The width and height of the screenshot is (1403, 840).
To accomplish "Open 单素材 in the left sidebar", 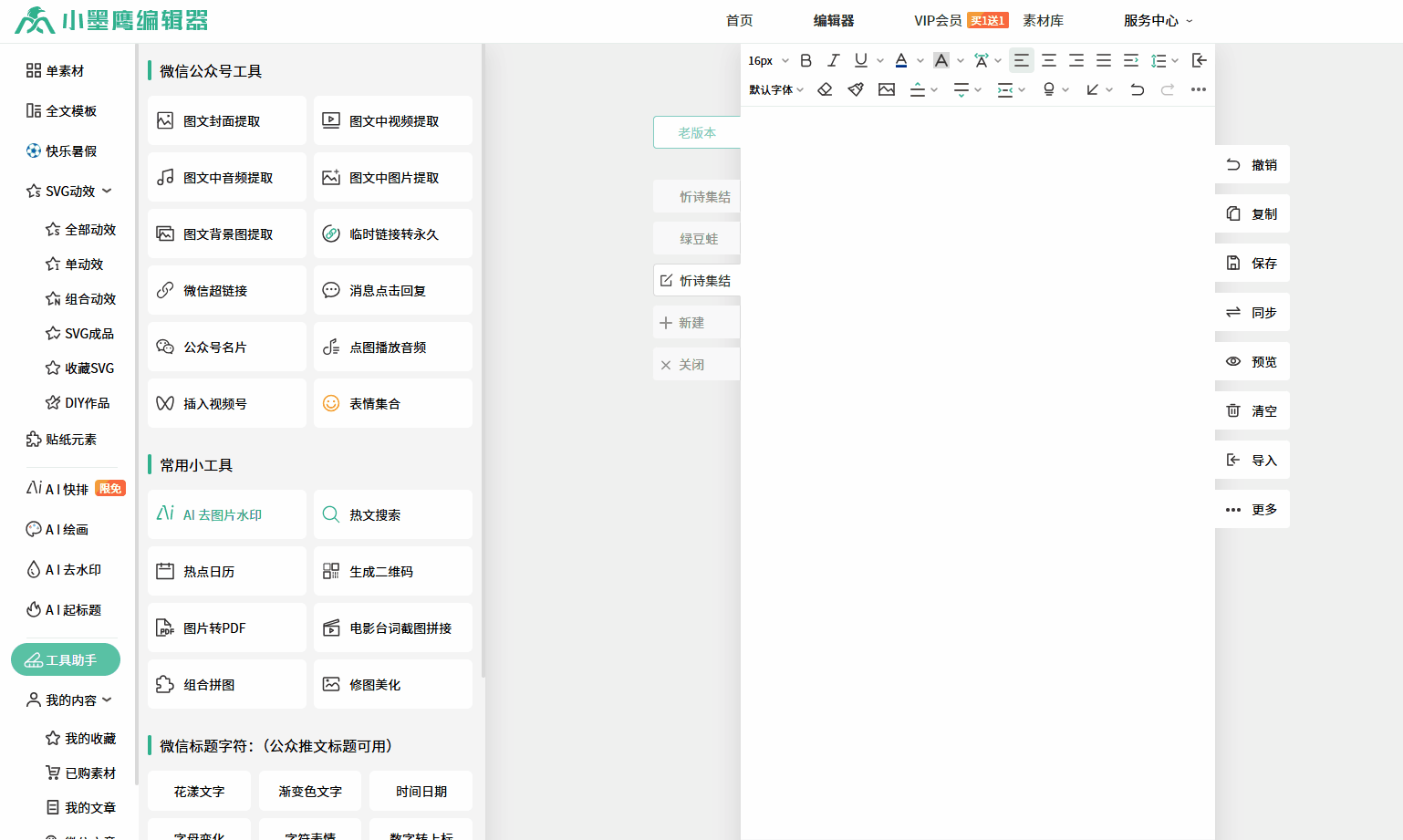I will coord(55,70).
